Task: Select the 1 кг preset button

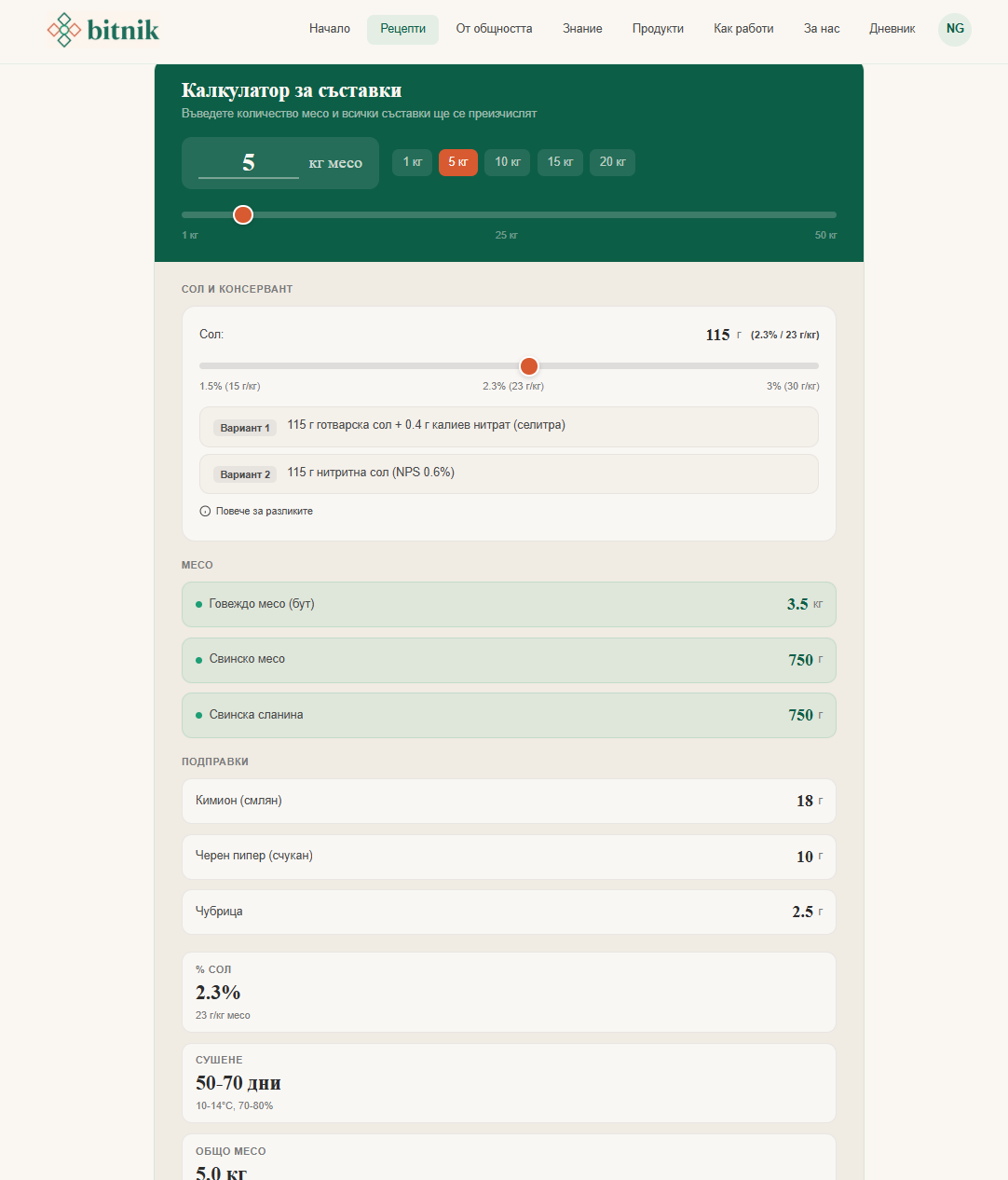Action: [412, 162]
